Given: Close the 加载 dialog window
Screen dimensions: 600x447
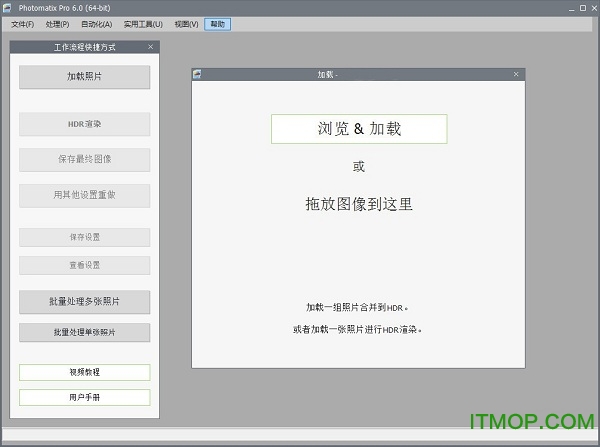Looking at the screenshot, I should click(516, 75).
